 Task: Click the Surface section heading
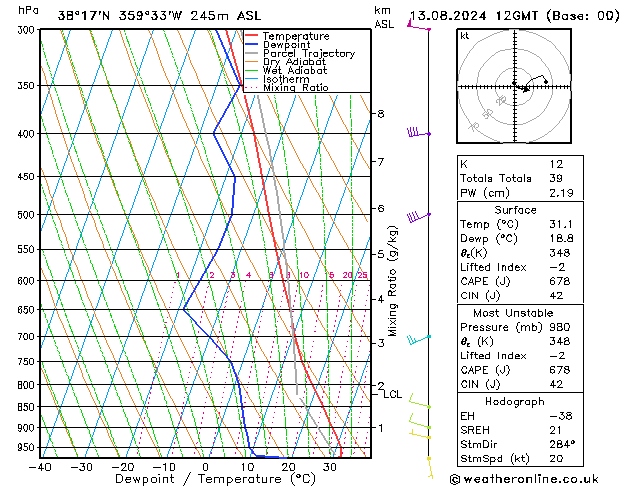[514, 210]
